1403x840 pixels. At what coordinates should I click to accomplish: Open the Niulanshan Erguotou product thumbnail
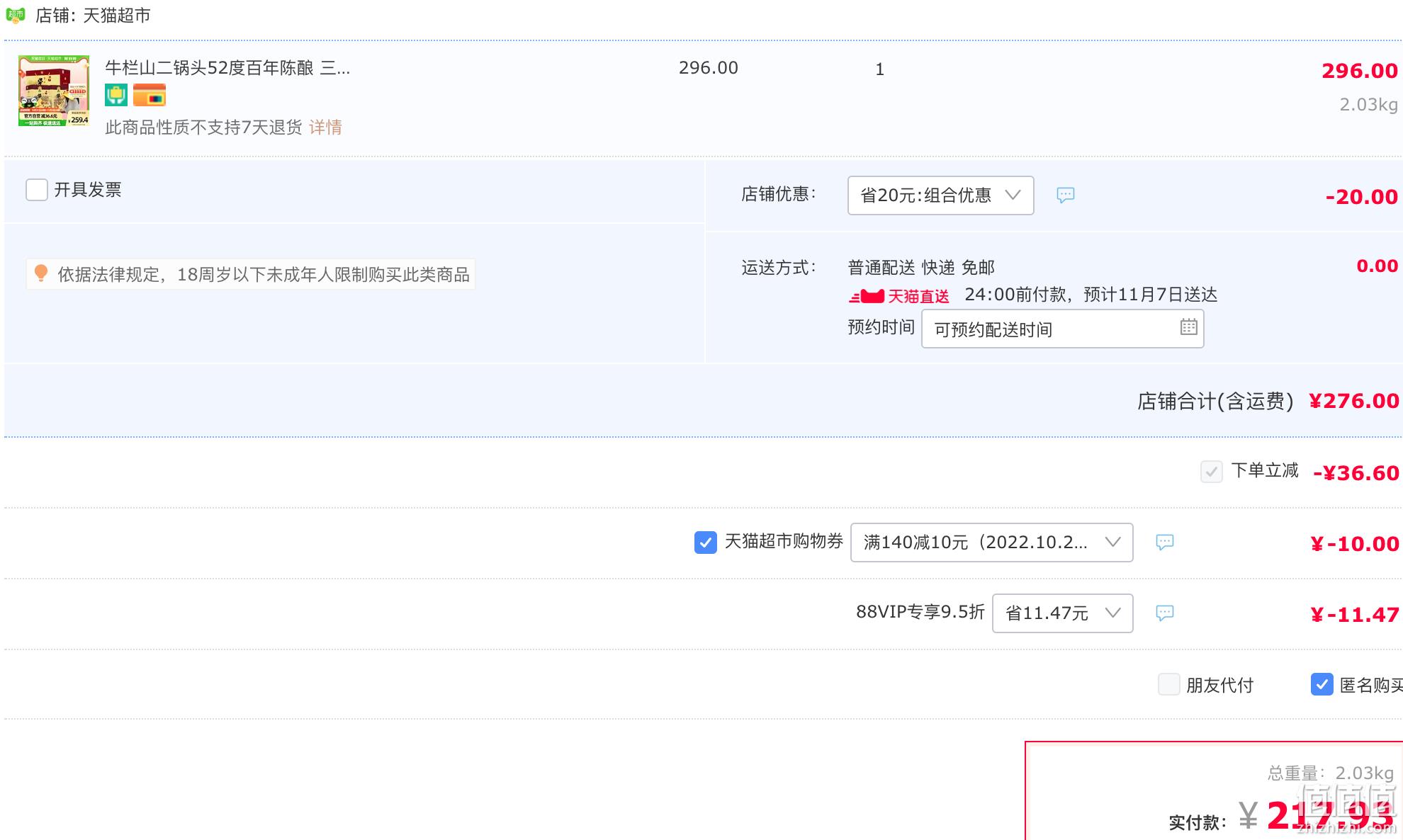tap(54, 91)
